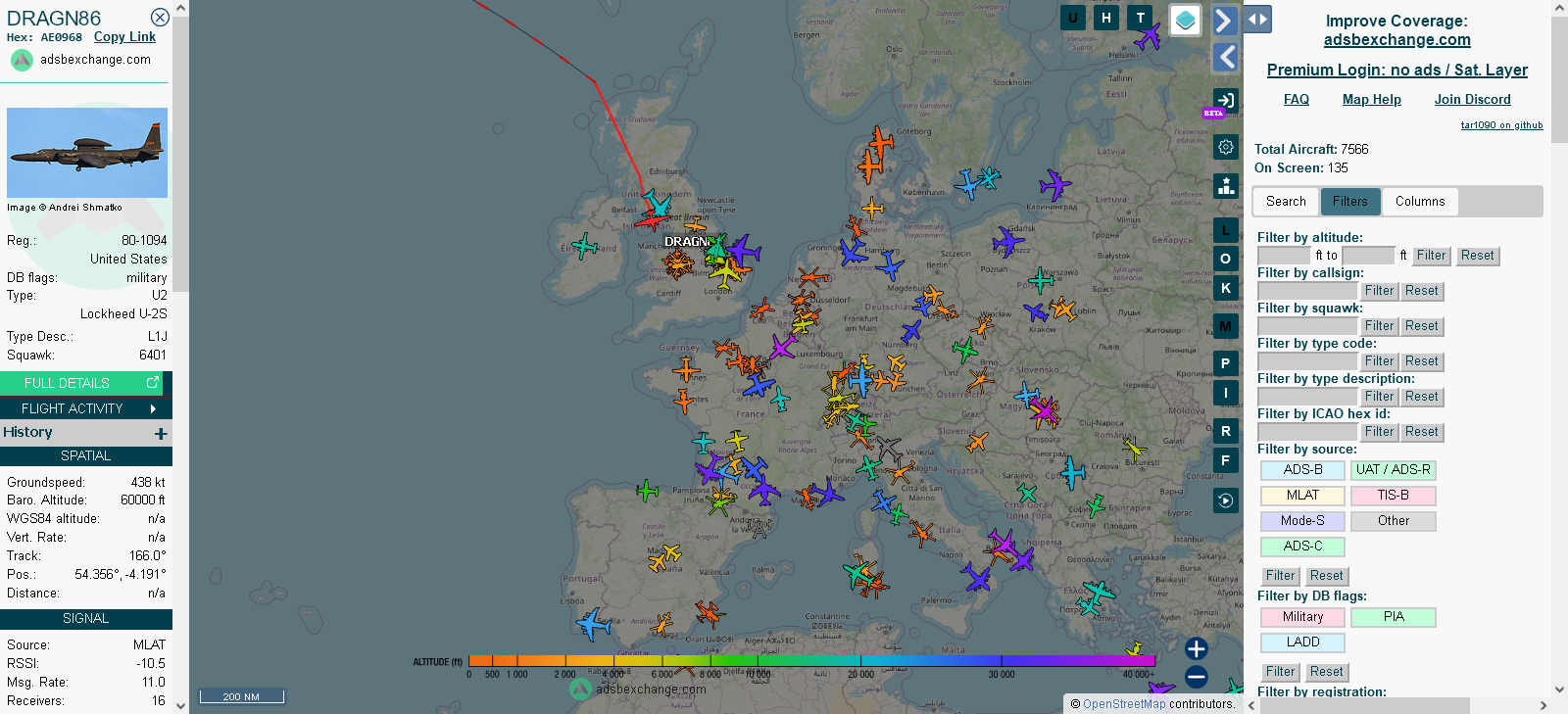Switch to the Filters tab
Screen dimensions: 1568x714
[x=1350, y=202]
